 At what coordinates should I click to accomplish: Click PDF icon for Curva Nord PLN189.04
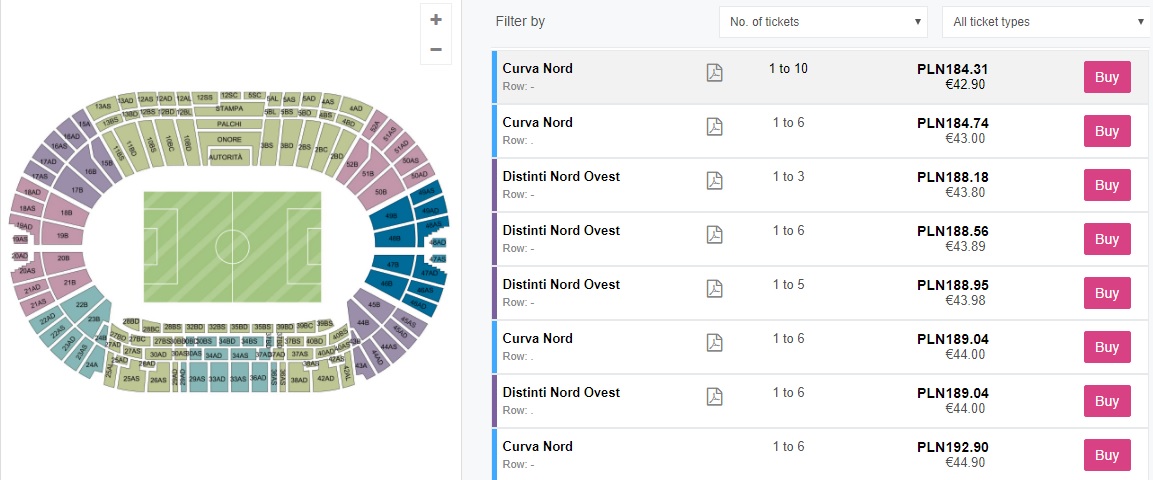tap(714, 343)
